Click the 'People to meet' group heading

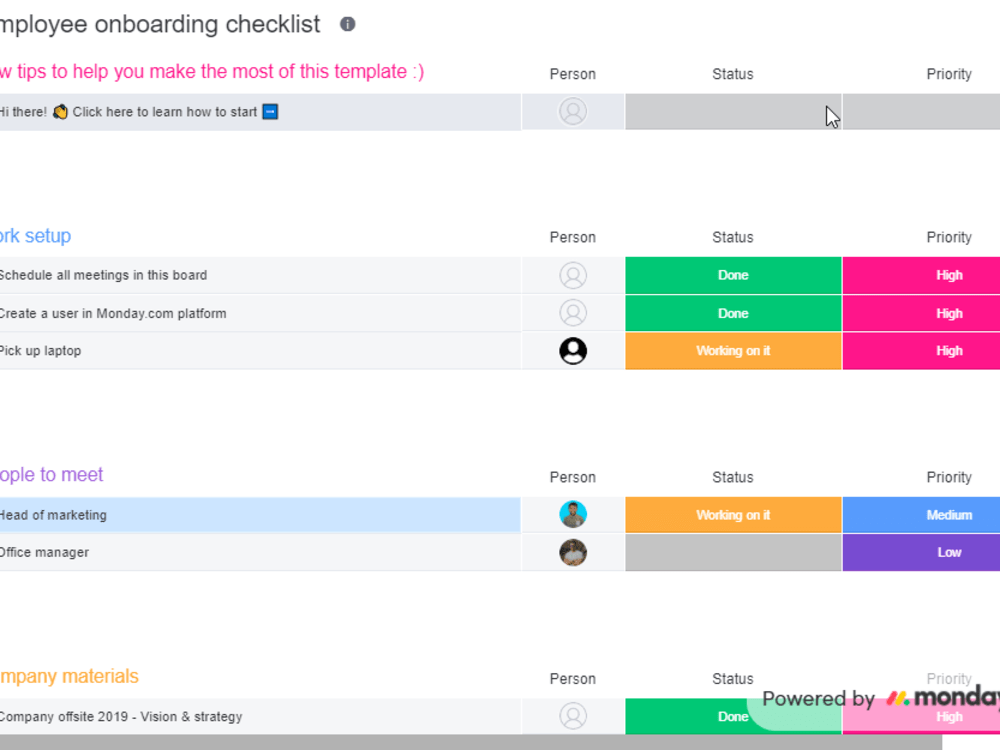tap(51, 475)
